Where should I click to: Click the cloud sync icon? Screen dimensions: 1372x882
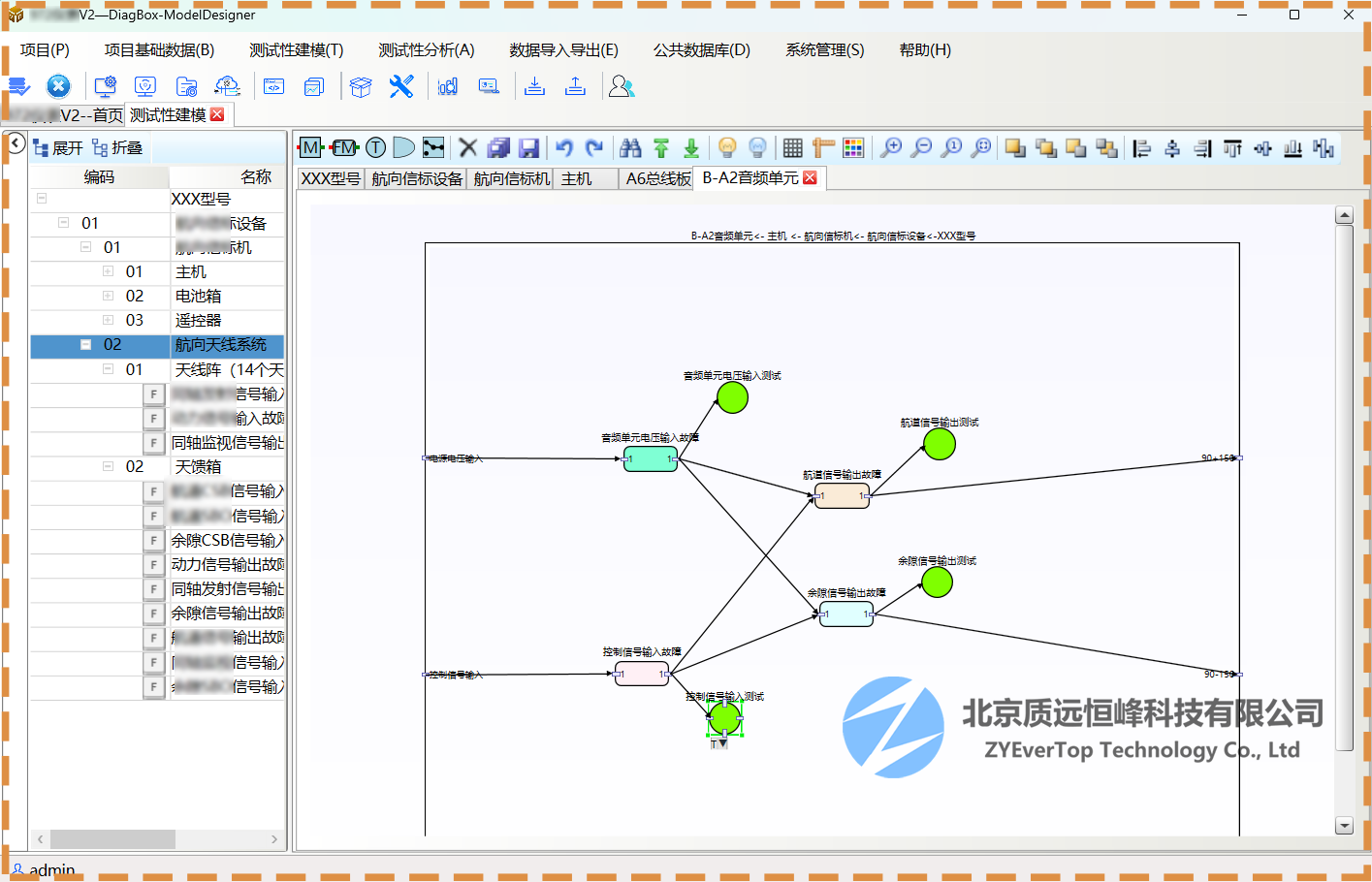(x=227, y=86)
